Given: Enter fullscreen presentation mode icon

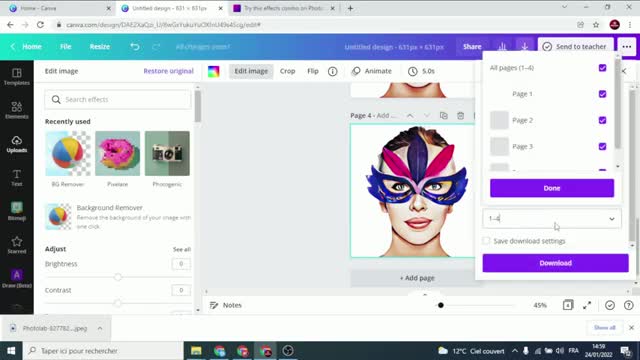Looking at the screenshot, I should click(x=587, y=305).
